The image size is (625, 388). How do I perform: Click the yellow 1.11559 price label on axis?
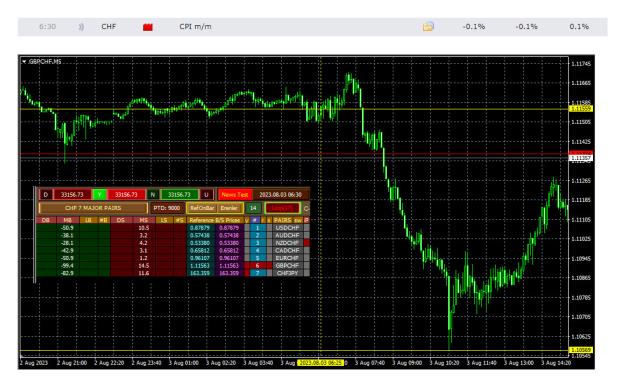pyautogui.click(x=581, y=109)
